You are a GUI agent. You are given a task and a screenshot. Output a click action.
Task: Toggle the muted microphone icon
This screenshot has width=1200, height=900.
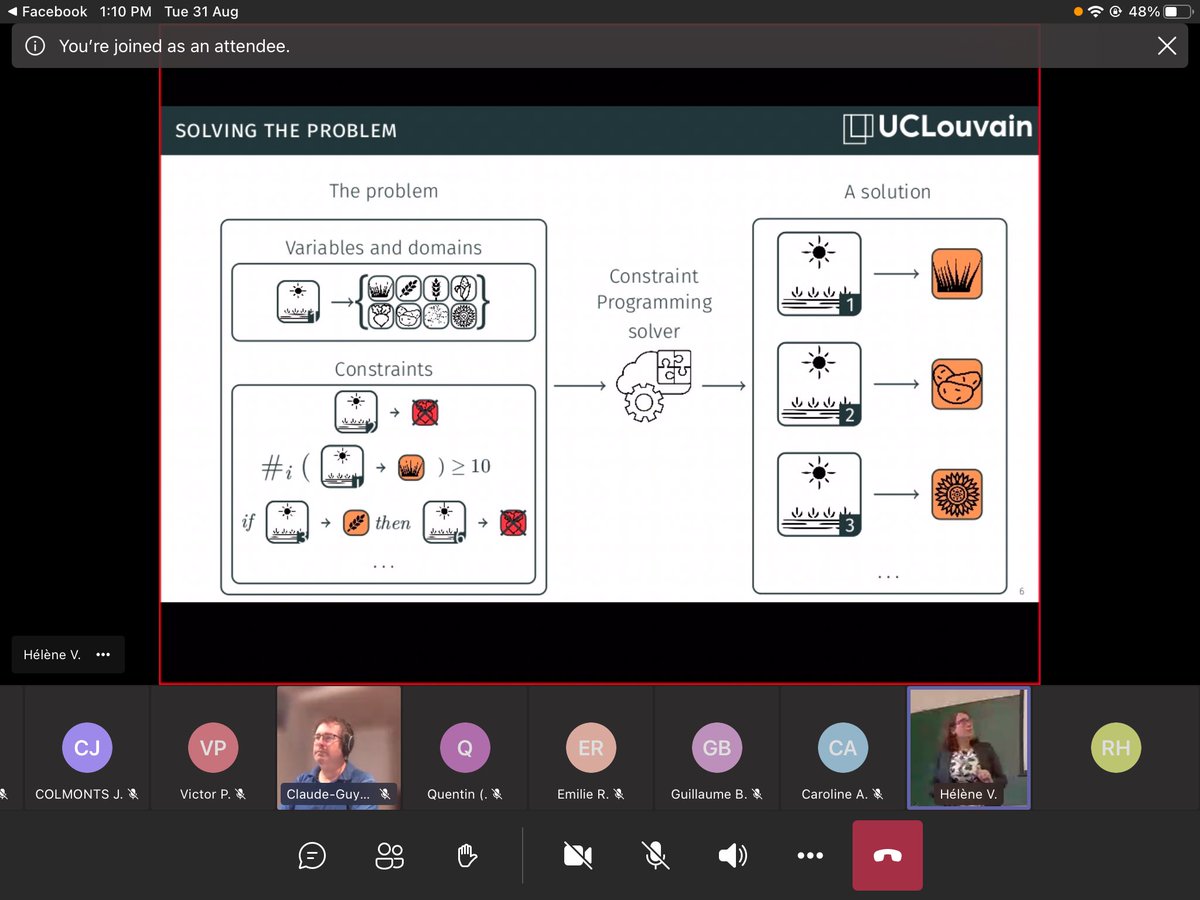655,855
